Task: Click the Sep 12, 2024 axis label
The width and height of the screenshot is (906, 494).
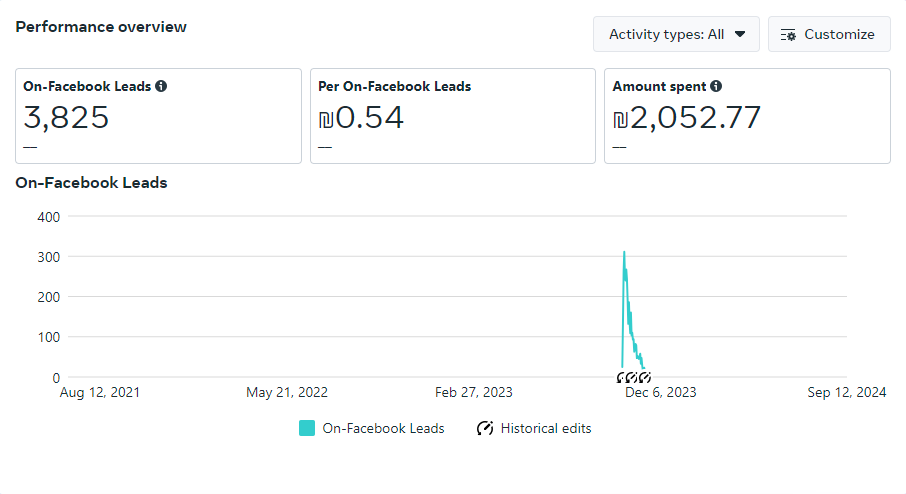Action: tap(846, 392)
